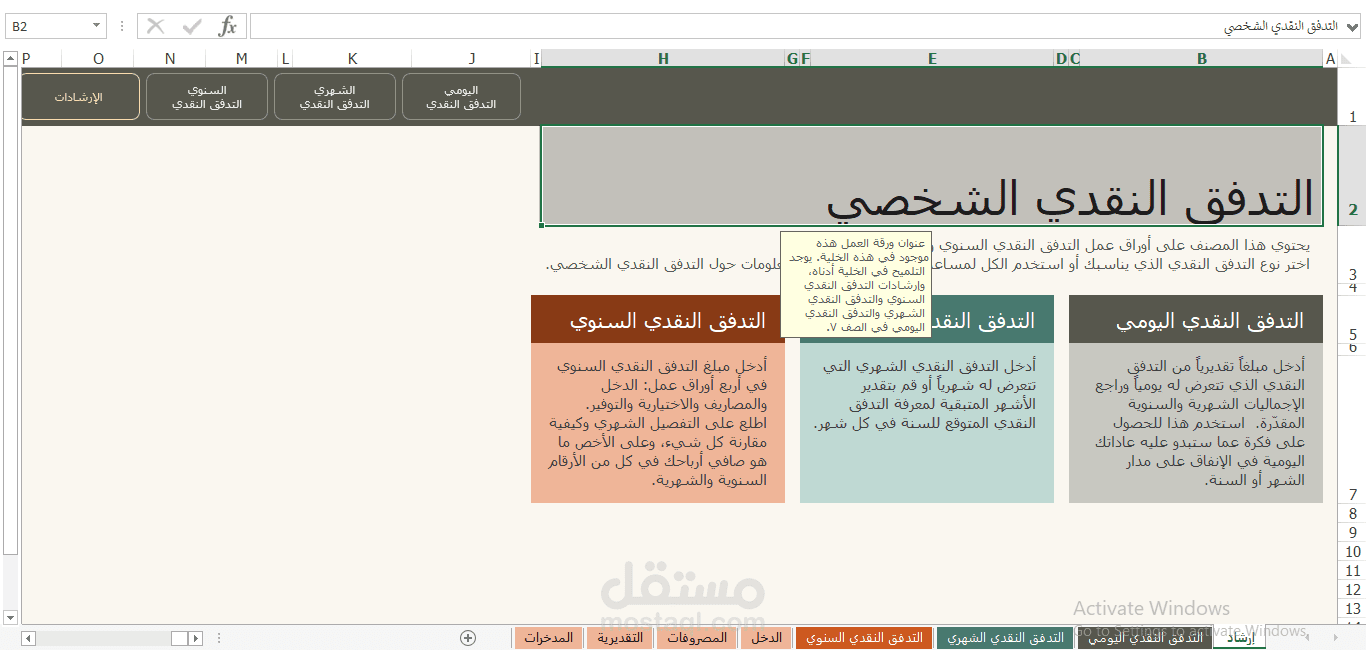
Task: Switch to the المدخرات sheet tab
Action: tap(548, 637)
